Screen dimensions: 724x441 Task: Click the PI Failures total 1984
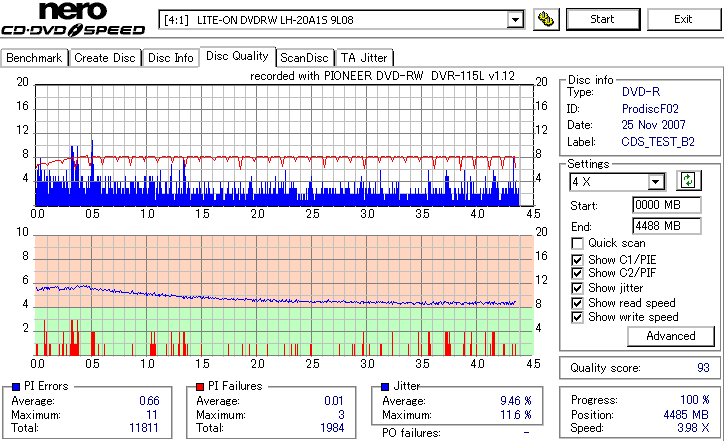(332, 428)
